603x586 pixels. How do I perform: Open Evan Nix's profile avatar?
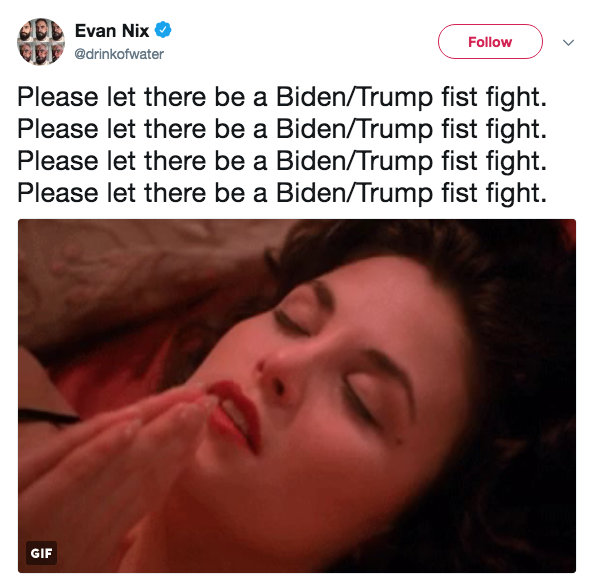(41, 42)
